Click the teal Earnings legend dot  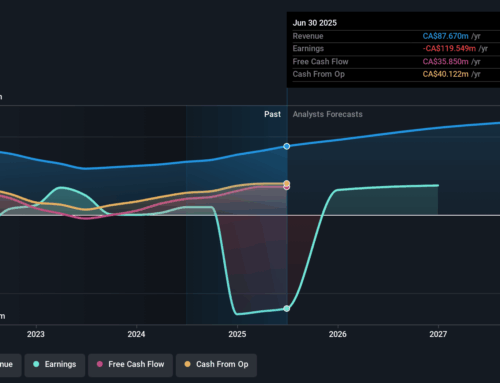36,364
